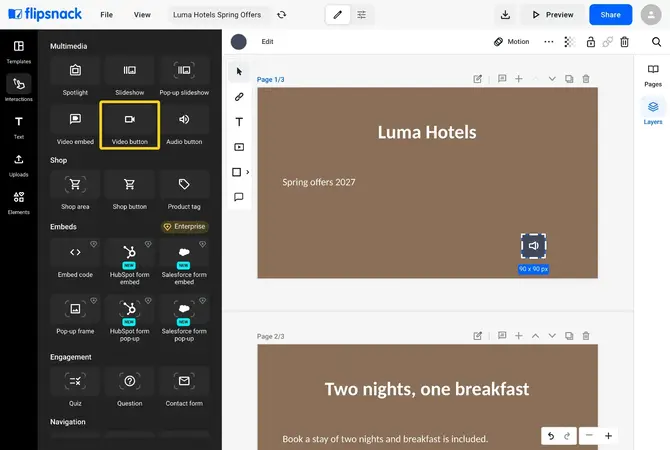Viewport: 670px width, 450px height.
Task: Open the View menu
Action: (x=142, y=15)
